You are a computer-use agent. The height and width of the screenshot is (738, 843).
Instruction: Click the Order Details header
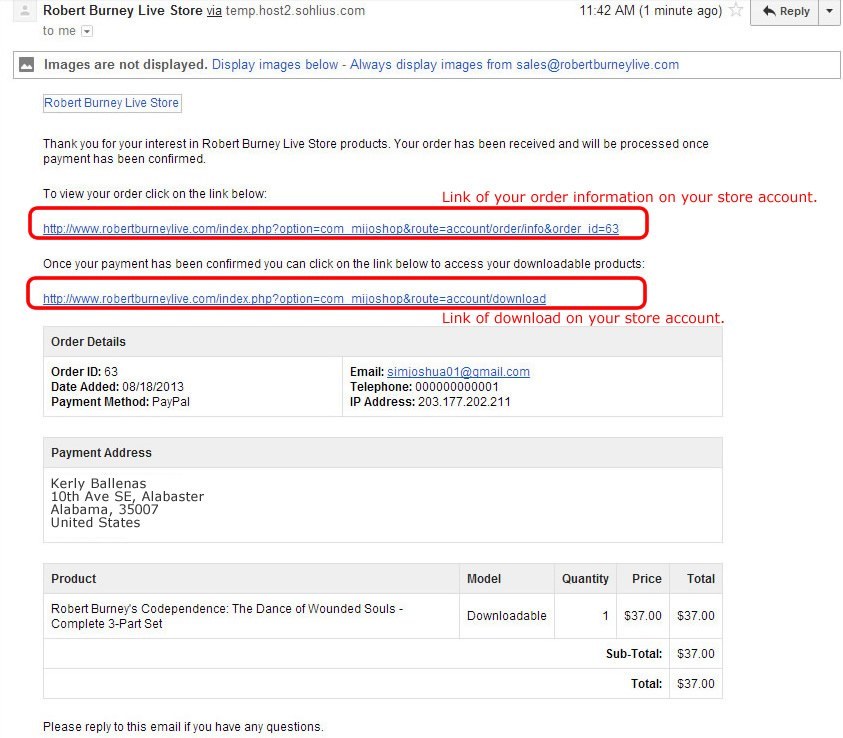382,342
